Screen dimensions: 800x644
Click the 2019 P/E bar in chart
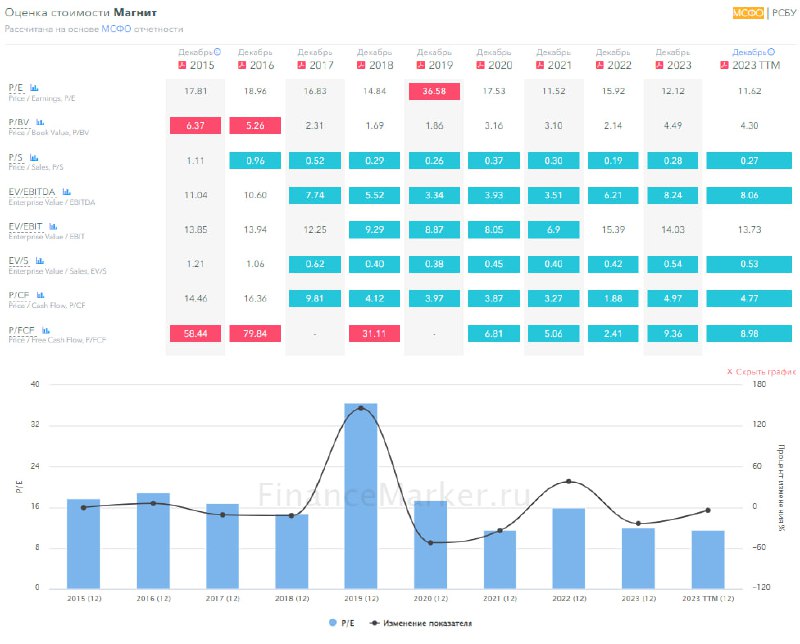point(361,496)
